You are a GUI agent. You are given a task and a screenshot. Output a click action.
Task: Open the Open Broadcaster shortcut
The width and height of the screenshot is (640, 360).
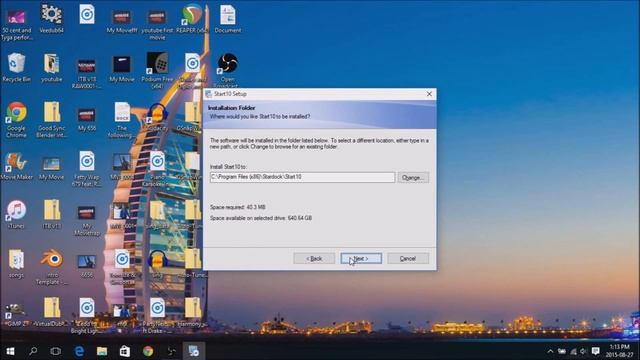pyautogui.click(x=227, y=70)
